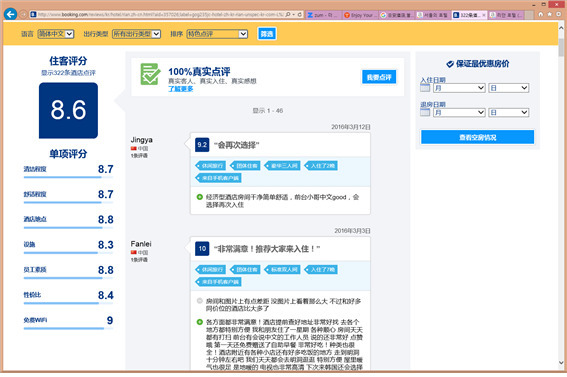Image resolution: width=567 pixels, height=377 pixels.
Task: Click first tag 休闲旅行 in Jingya's review
Action: click(x=210, y=166)
